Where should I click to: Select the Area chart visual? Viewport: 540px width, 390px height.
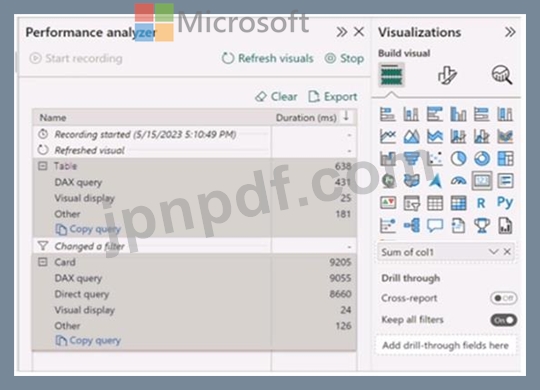pyautogui.click(x=411, y=136)
